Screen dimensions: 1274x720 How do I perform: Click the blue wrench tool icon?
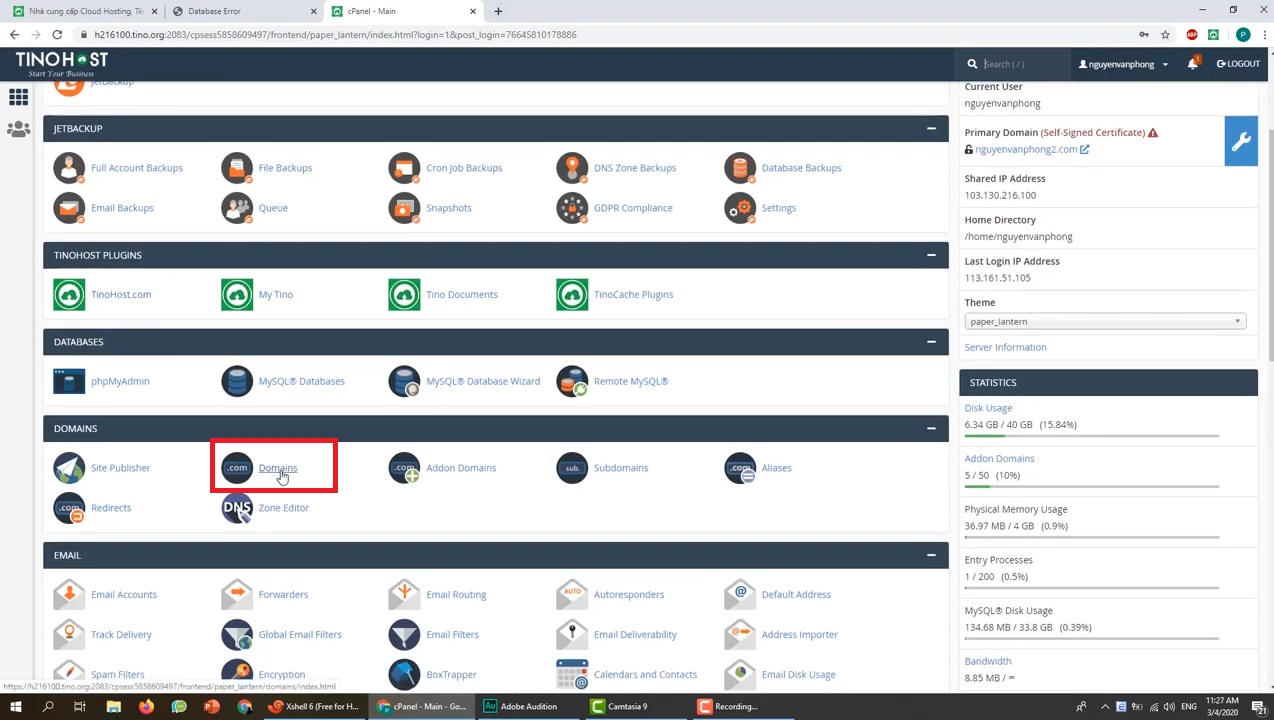point(1241,141)
